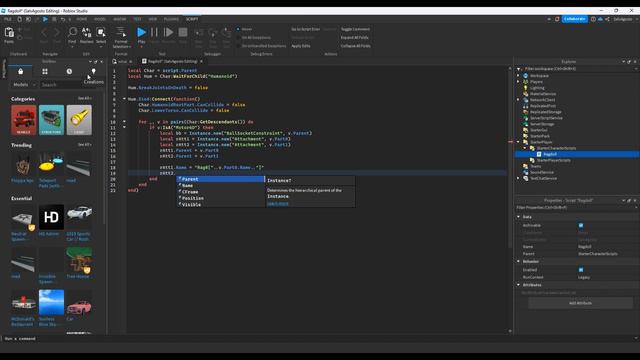Viewport: 640px width, 360px height.
Task: Expand the NetworkClient tree node
Action: tap(518, 100)
